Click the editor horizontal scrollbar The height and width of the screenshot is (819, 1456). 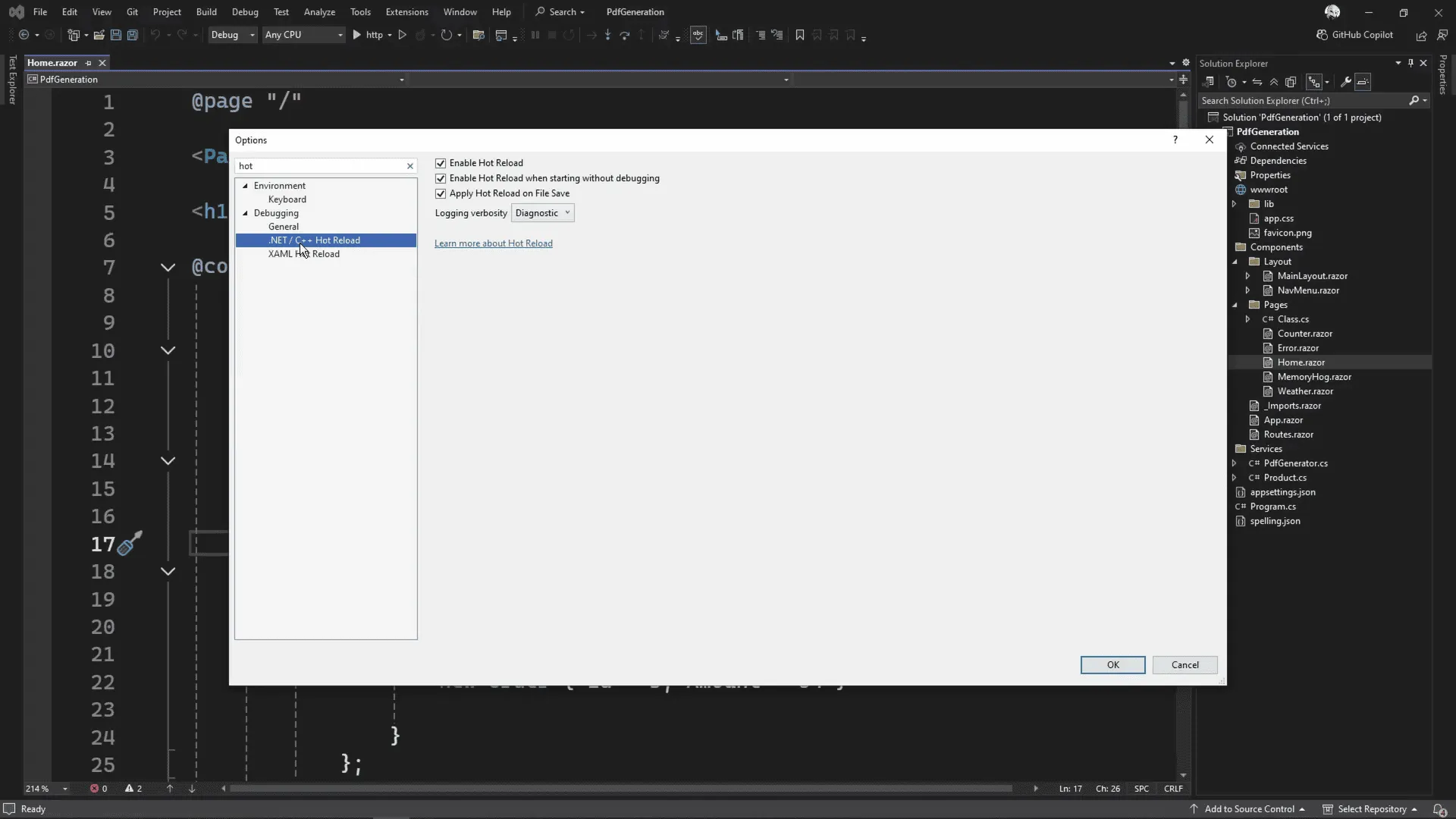pyautogui.click(x=620, y=789)
